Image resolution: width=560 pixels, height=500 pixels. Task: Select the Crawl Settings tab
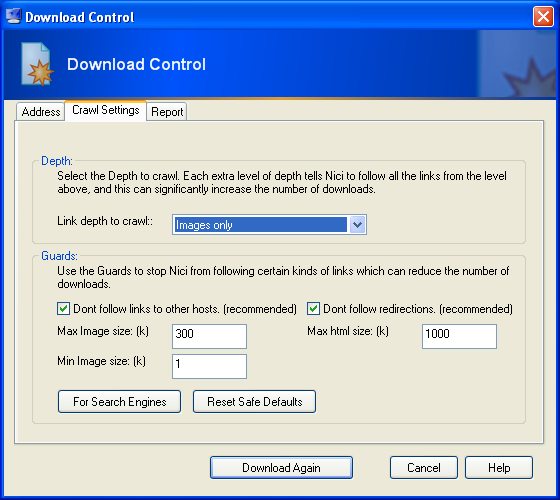tap(105, 110)
